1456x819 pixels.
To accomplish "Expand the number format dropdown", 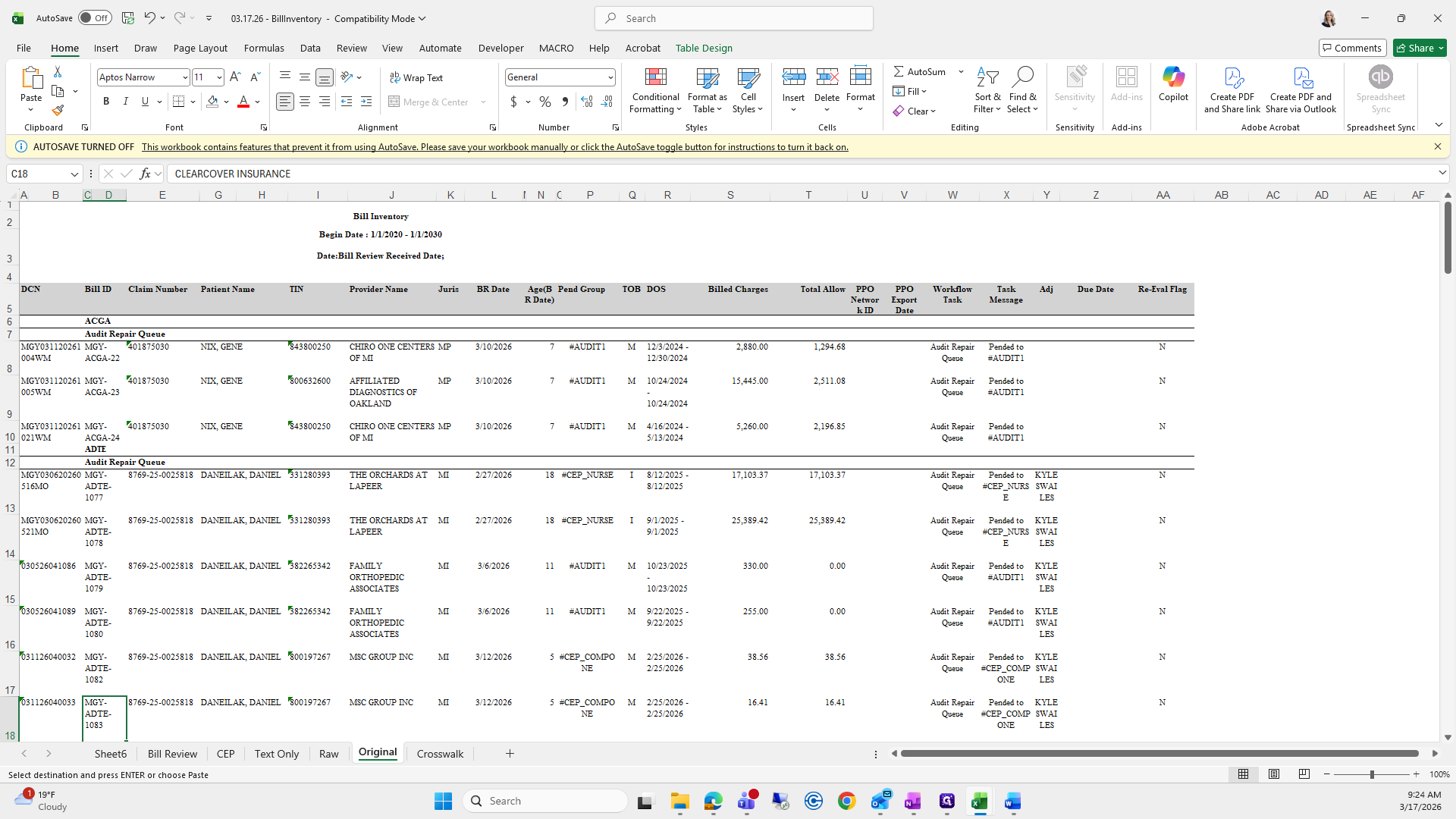I will [610, 77].
